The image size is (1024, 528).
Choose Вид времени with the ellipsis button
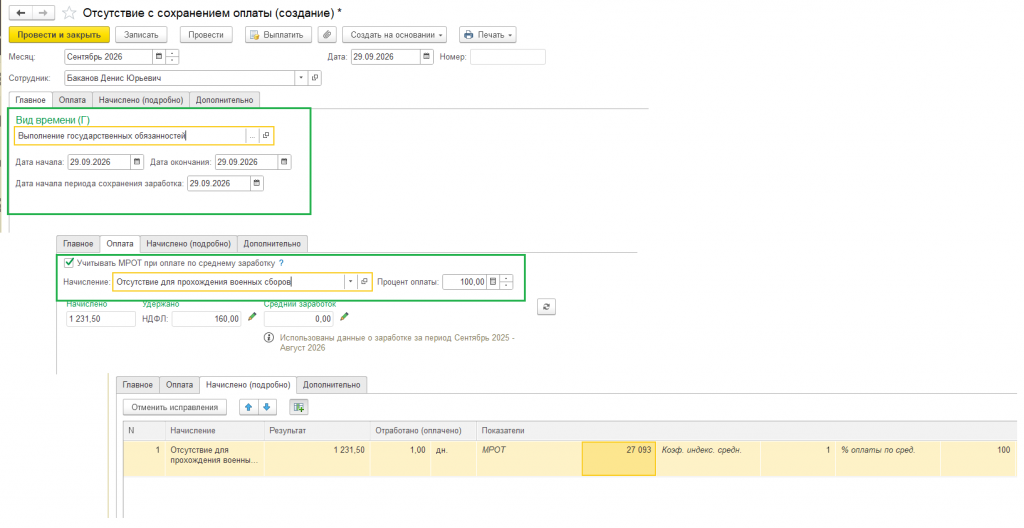pos(252,136)
